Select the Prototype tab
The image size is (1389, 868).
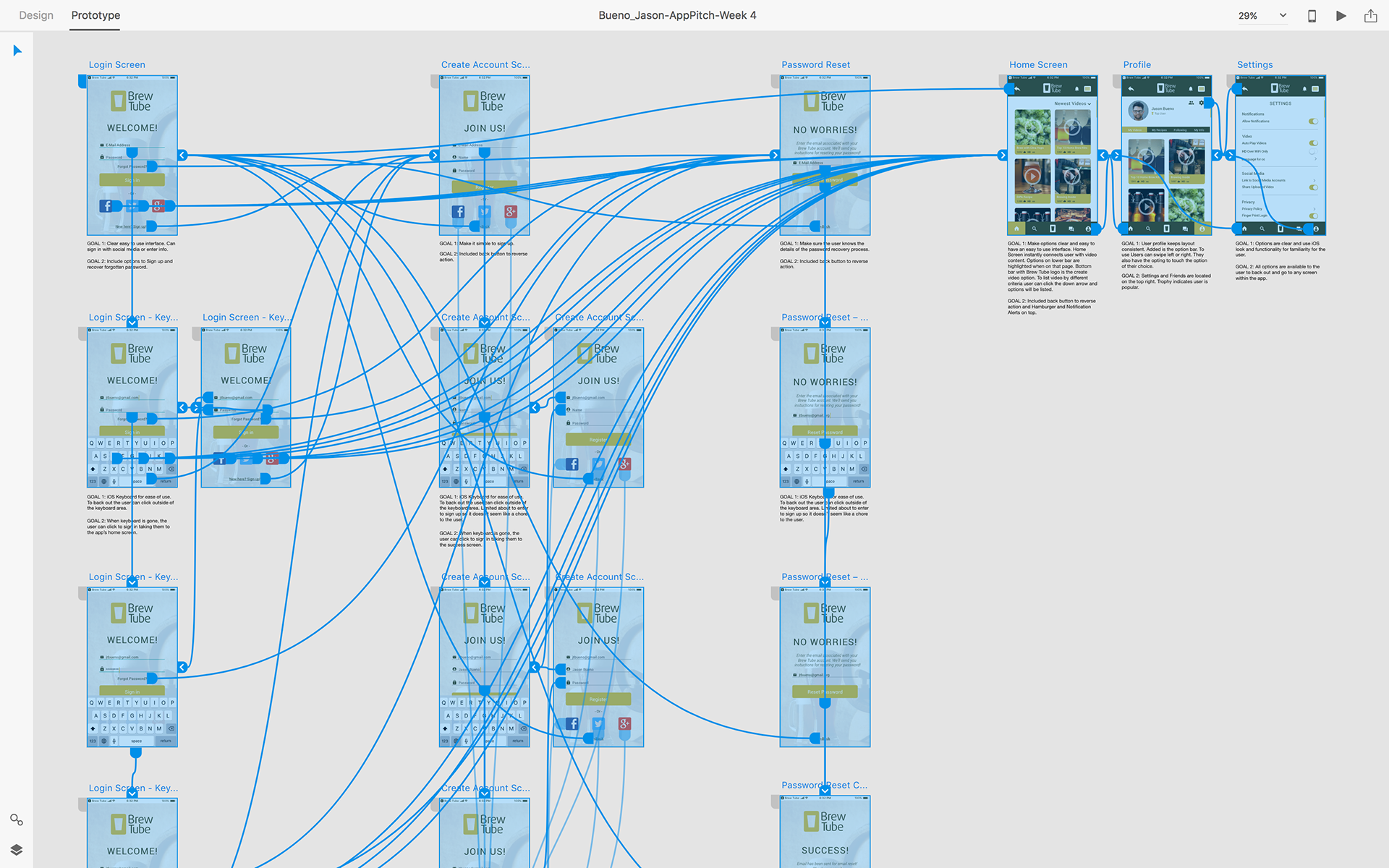pos(95,15)
